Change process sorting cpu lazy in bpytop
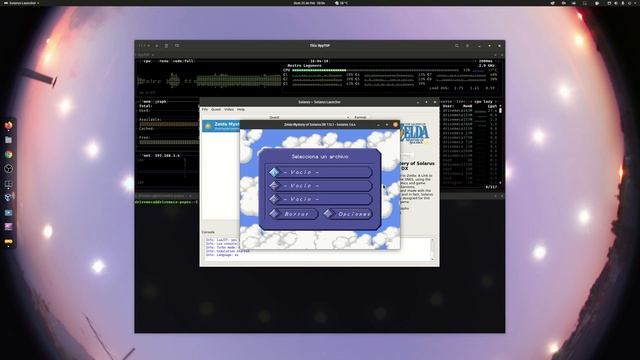Screen dimensions: 640x360 tap(484, 102)
